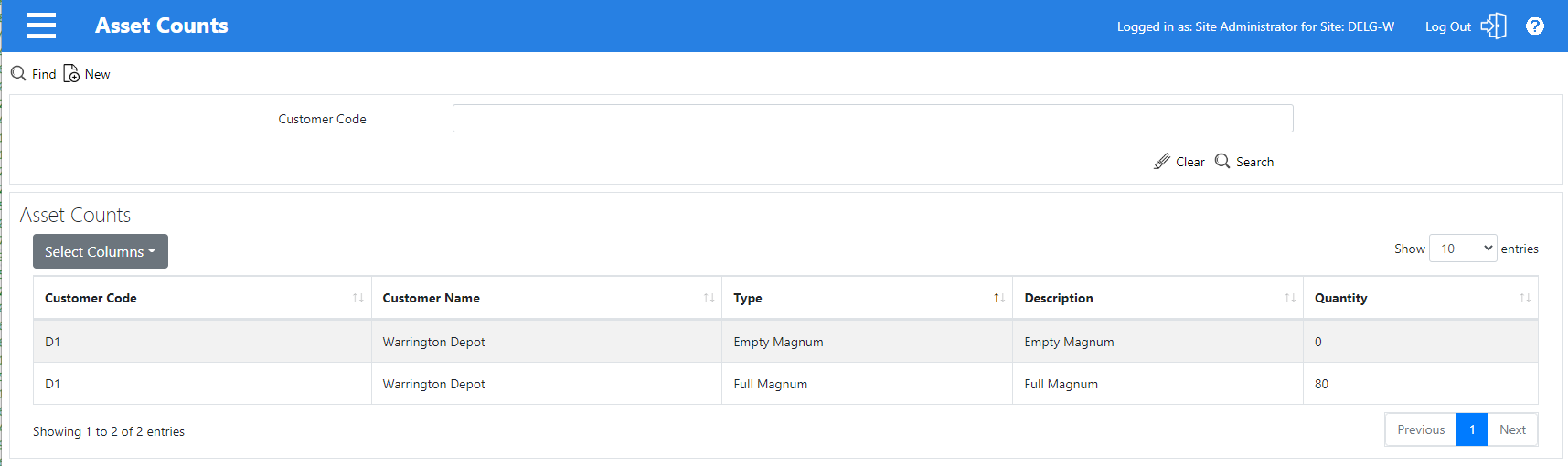Select D1 in the Empty Magnum row
The width and height of the screenshot is (1568, 466).
pos(52,342)
